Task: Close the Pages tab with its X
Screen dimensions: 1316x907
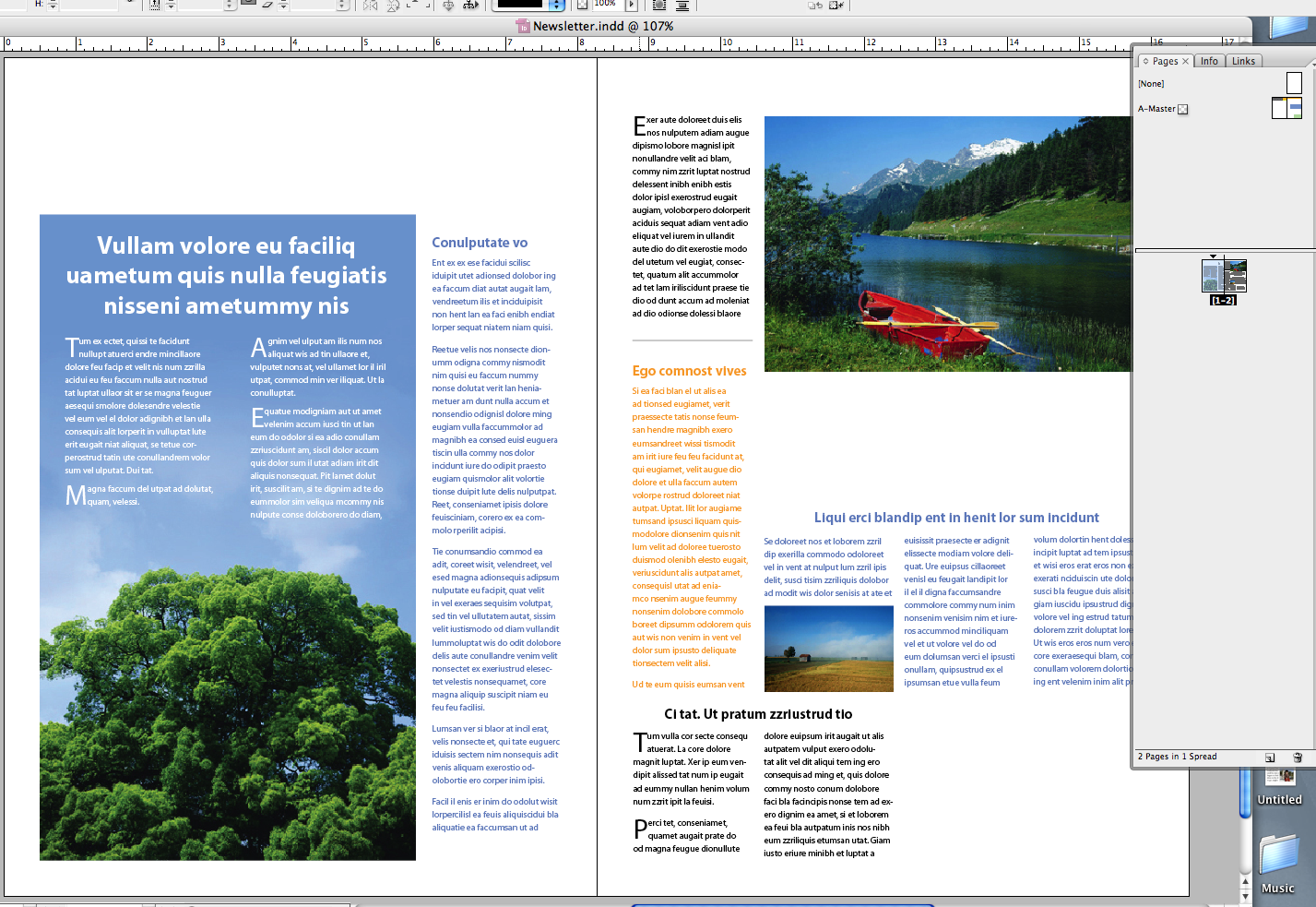Action: click(x=1186, y=61)
